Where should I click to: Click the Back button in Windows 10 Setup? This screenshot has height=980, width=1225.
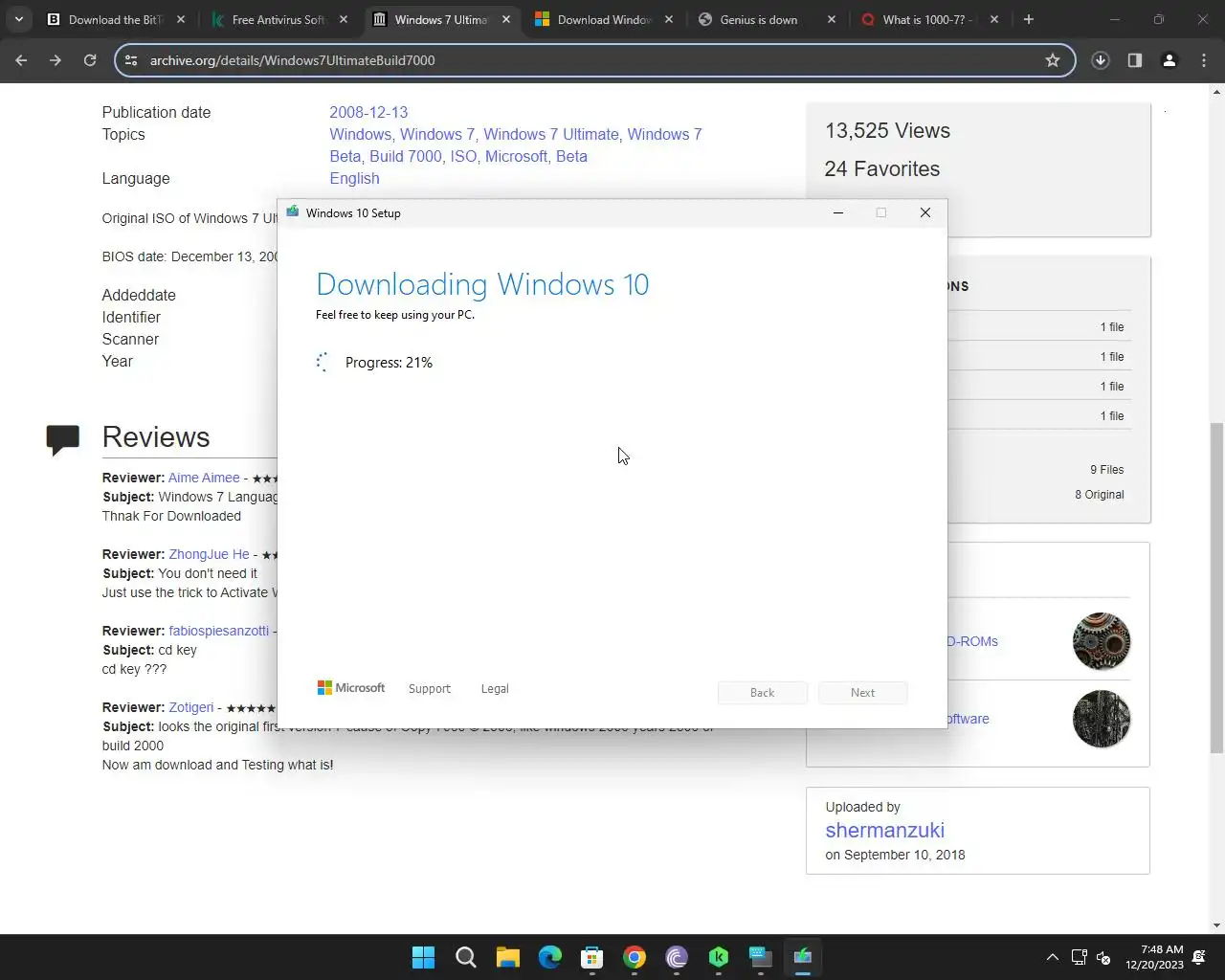tap(763, 693)
